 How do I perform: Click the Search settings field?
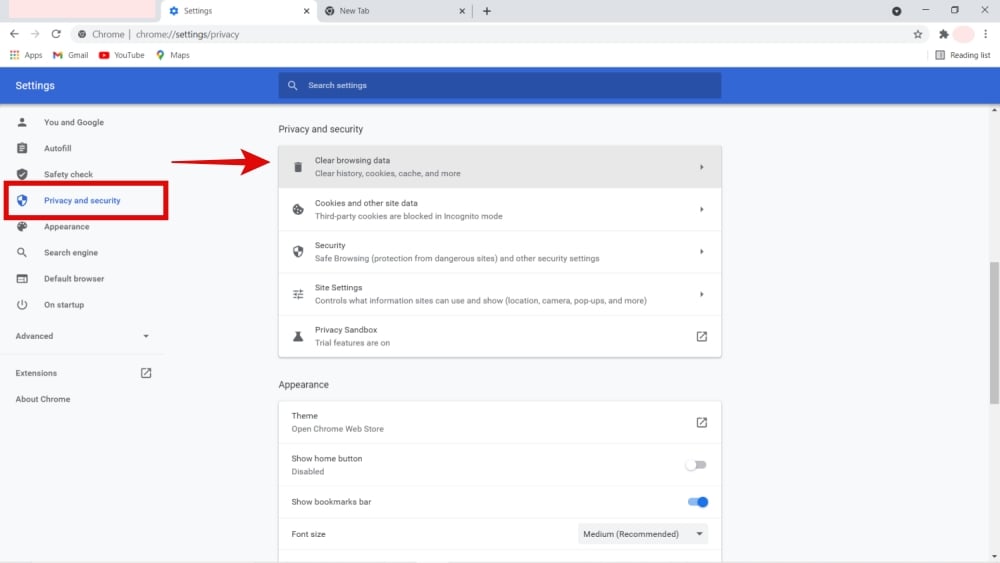[x=499, y=85]
